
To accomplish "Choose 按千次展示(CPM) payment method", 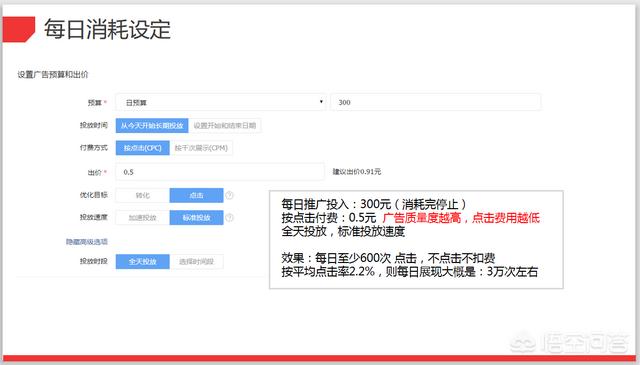I will point(201,148).
